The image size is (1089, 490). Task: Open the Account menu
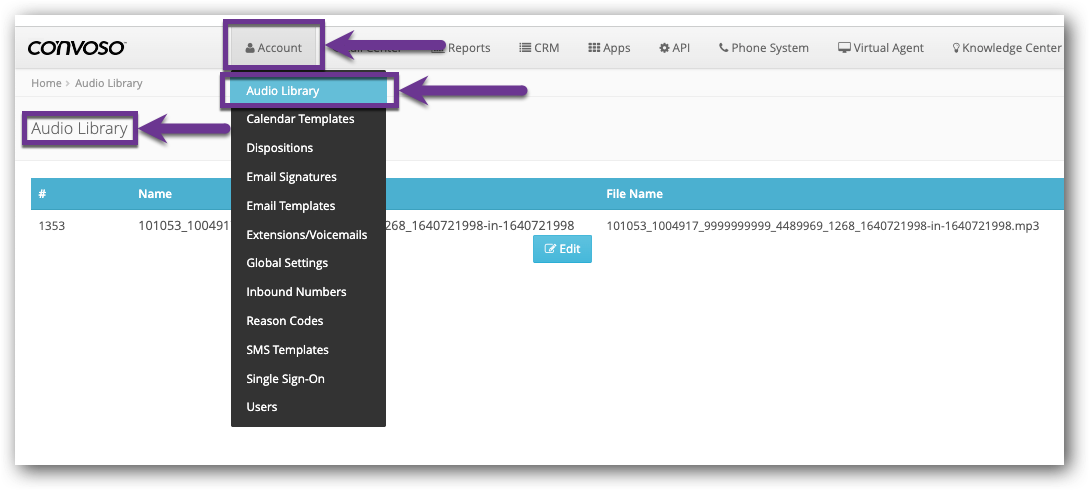pos(273,48)
